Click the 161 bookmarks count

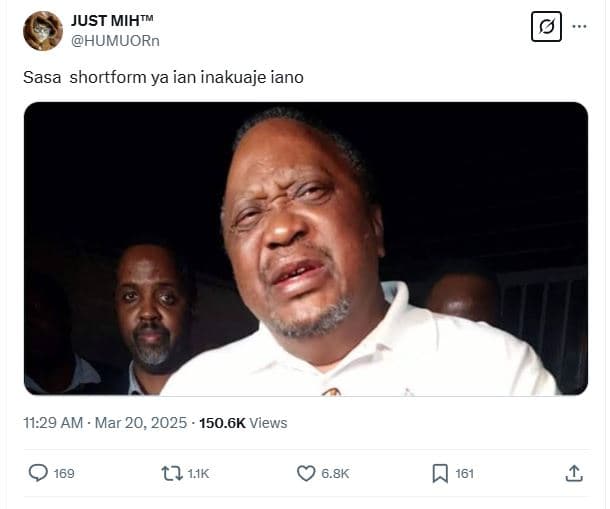point(464,474)
